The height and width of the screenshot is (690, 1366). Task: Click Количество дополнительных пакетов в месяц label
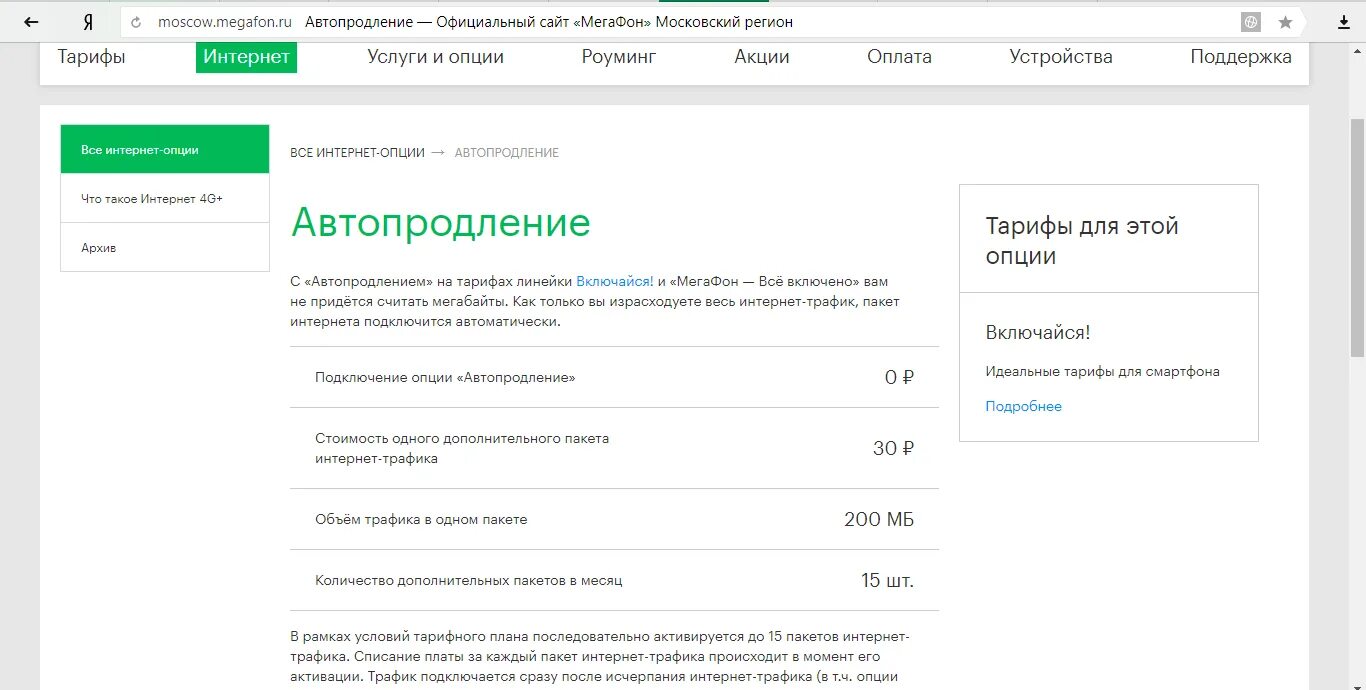[x=469, y=581]
